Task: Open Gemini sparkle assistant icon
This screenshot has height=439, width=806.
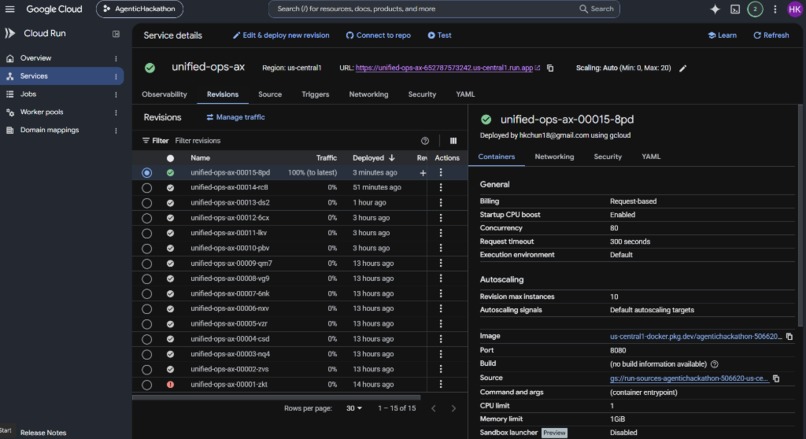Action: point(715,9)
